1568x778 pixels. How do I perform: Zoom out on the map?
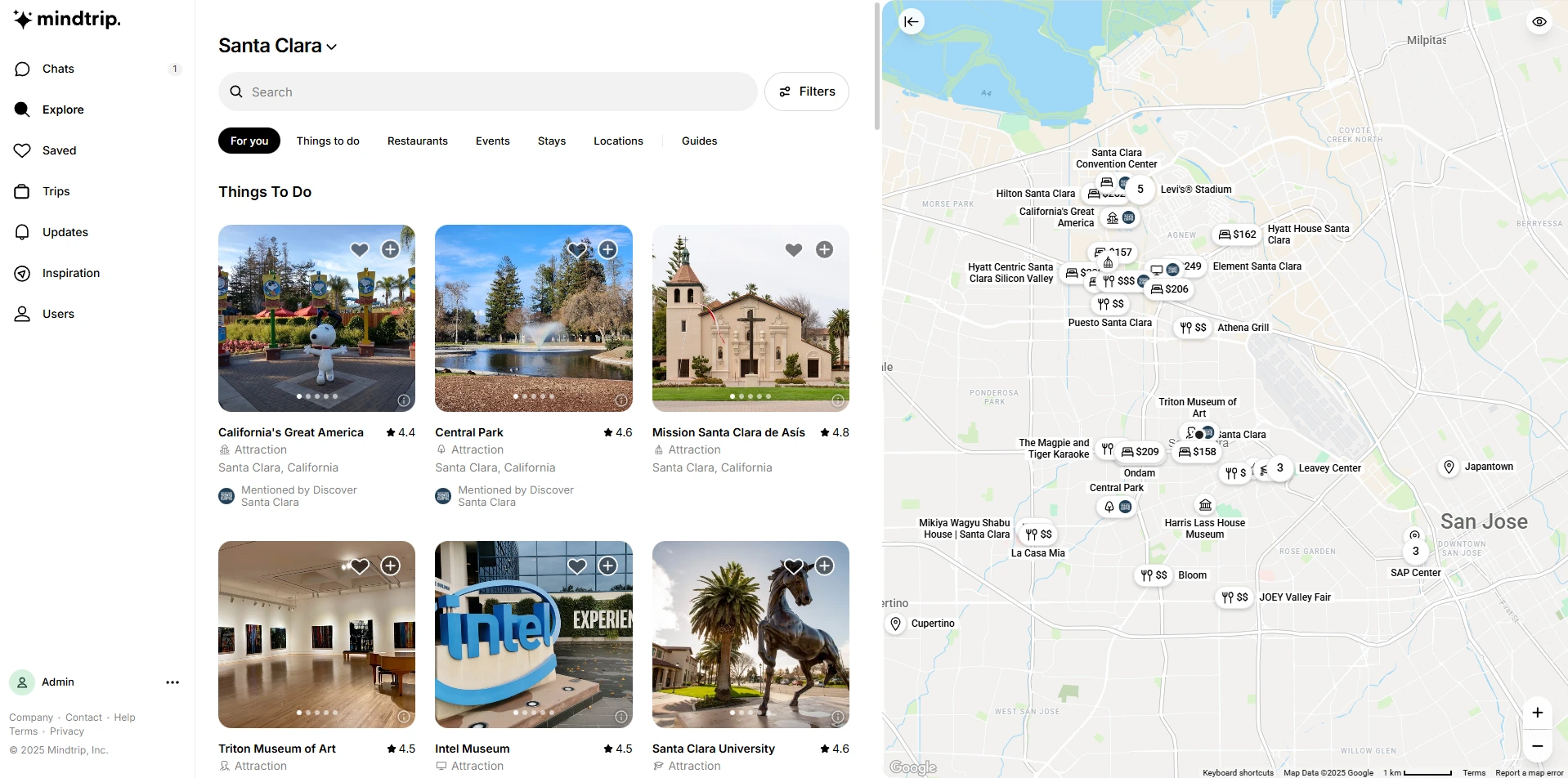tap(1538, 746)
